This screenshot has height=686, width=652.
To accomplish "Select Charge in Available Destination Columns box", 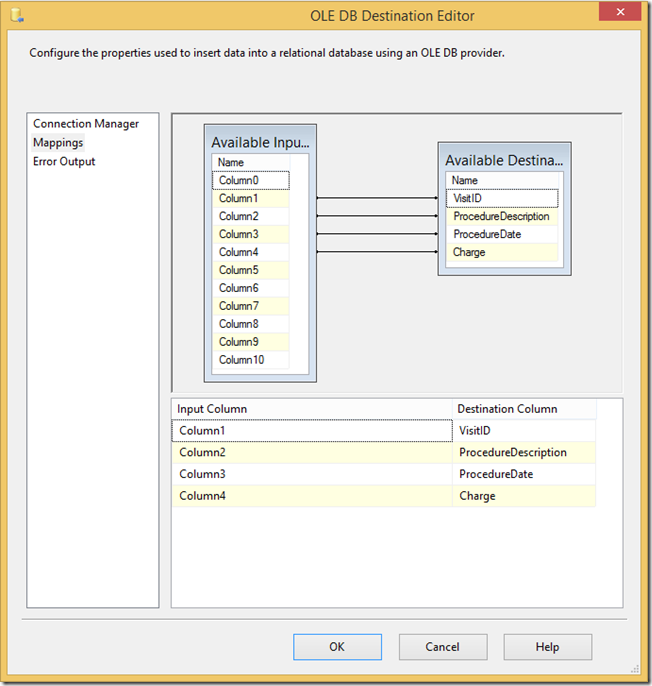I will pos(502,252).
